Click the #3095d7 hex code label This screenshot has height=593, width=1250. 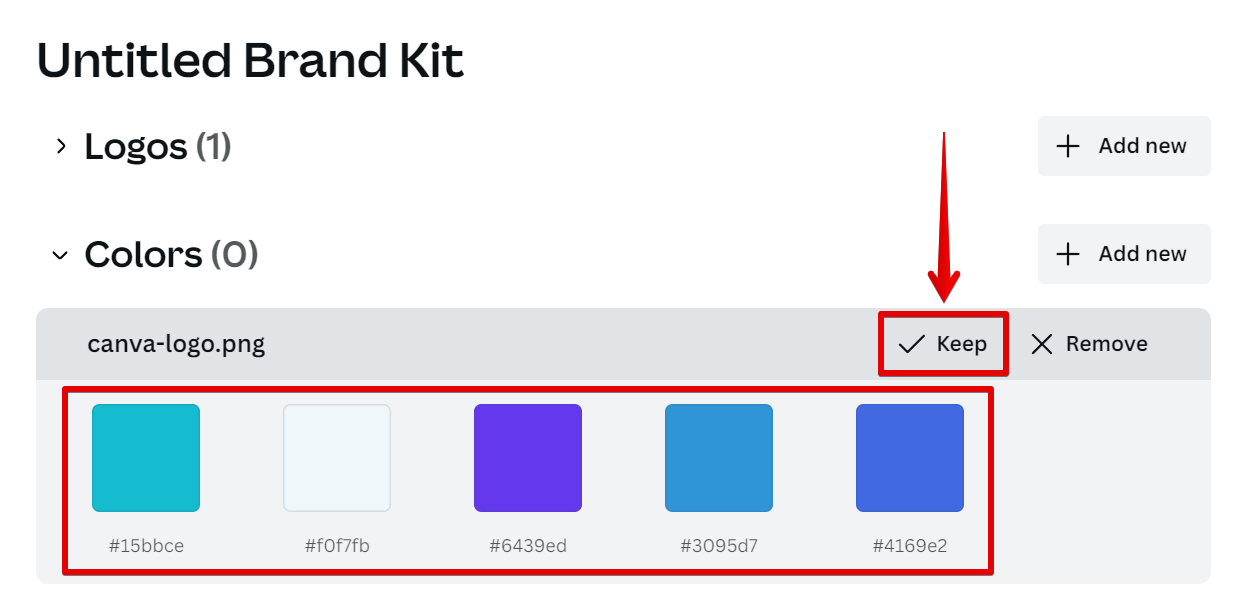pos(719,546)
